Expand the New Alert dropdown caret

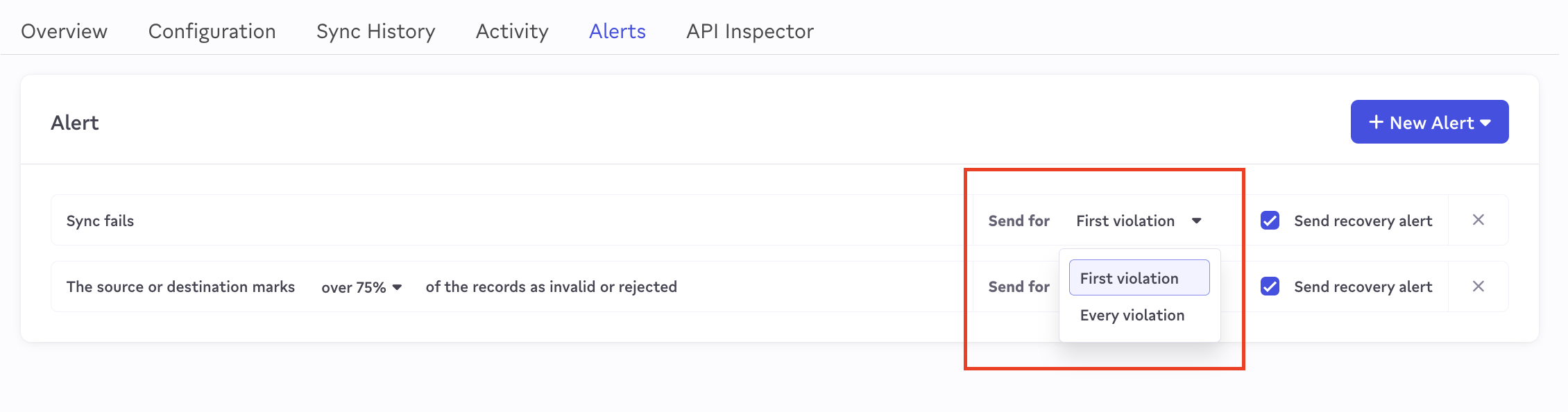tap(1485, 123)
